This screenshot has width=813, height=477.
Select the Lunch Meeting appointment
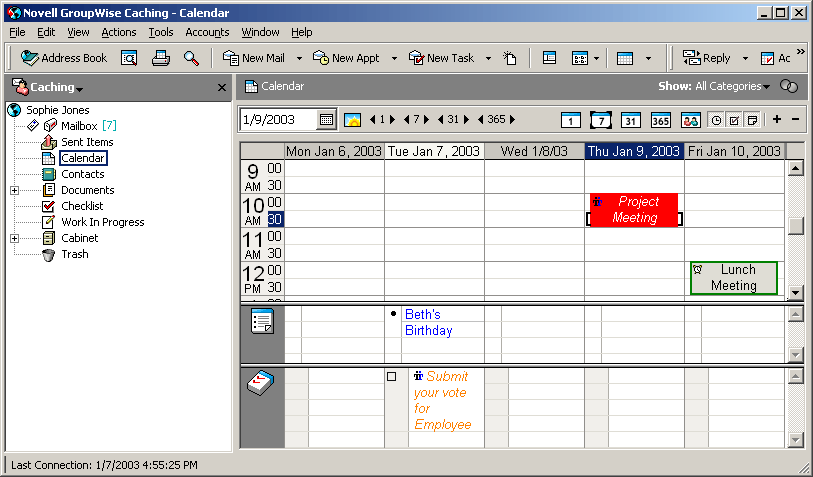click(x=734, y=278)
